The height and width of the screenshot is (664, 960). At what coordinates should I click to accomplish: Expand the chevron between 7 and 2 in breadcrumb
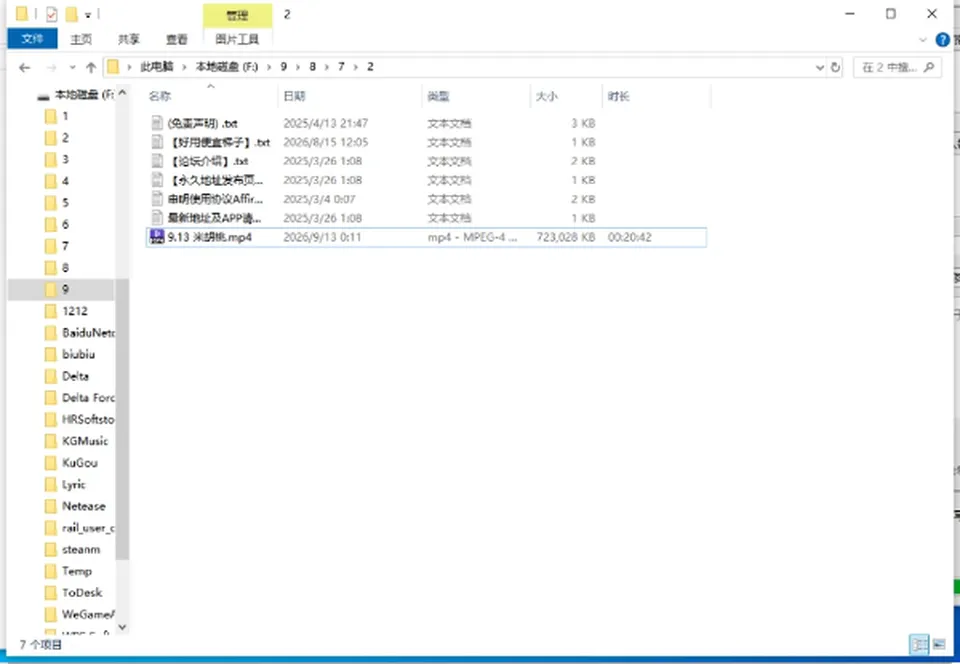[x=356, y=67]
